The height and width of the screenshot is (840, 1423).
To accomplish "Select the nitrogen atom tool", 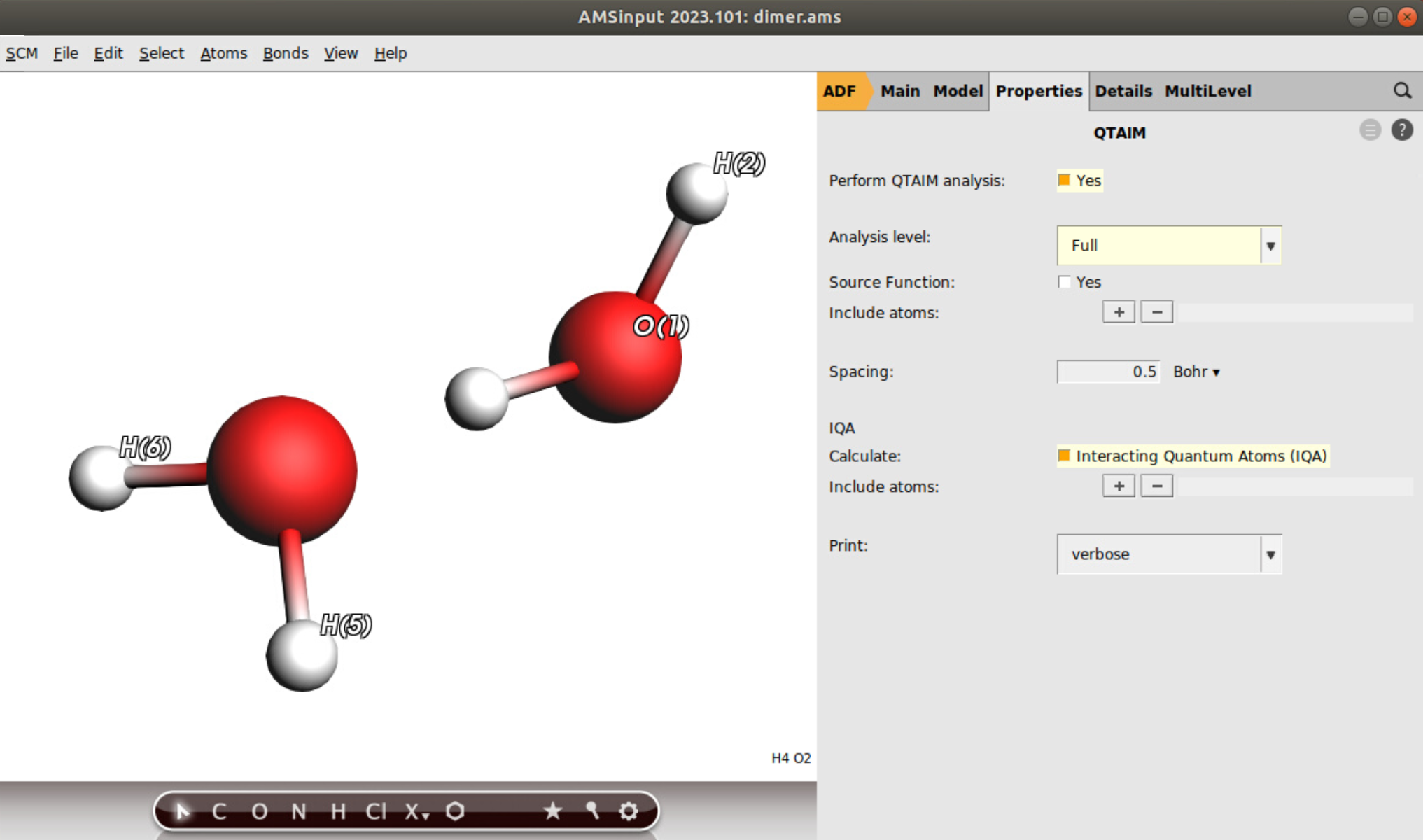I will tap(300, 811).
